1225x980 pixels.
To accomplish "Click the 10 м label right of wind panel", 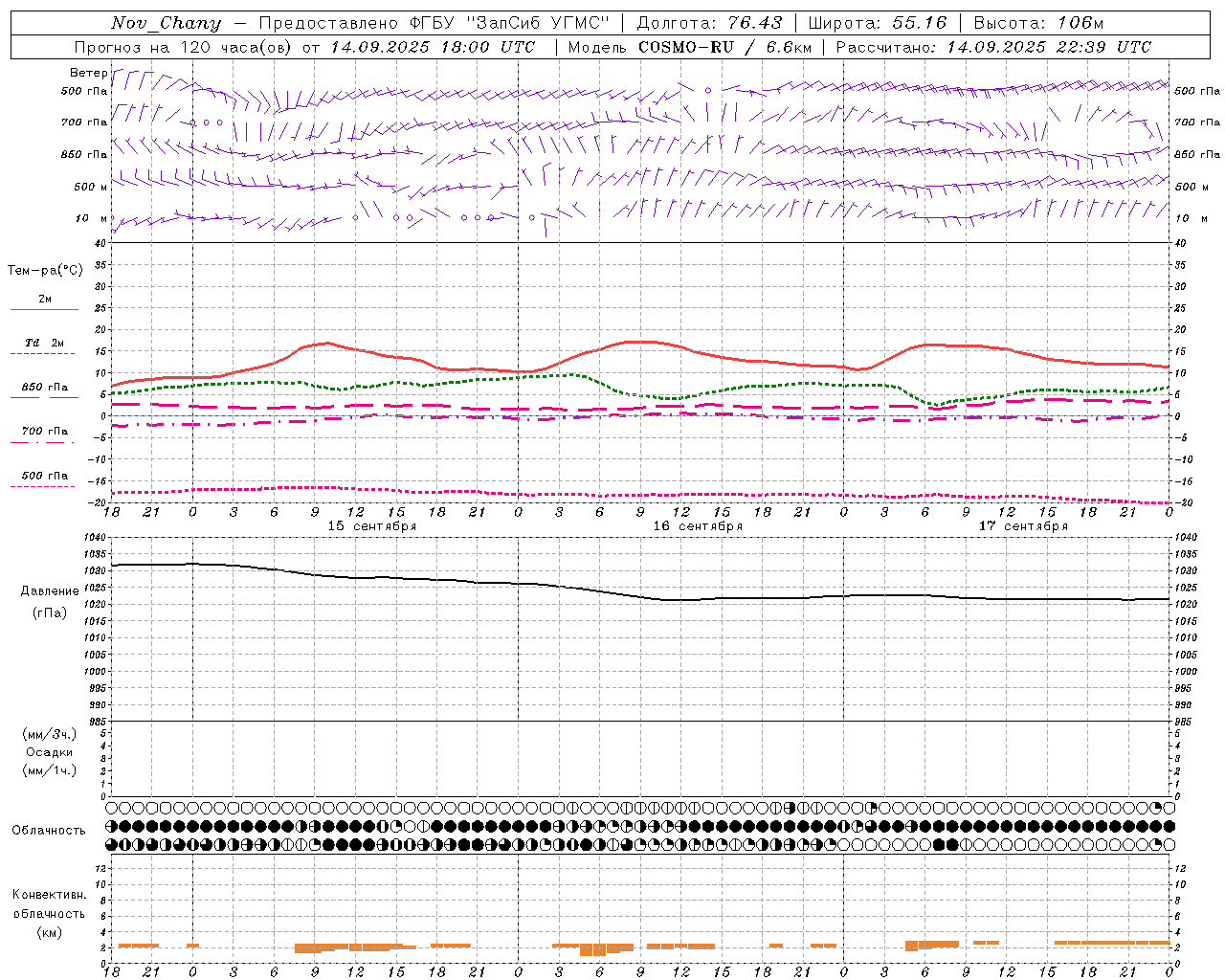I will [x=1192, y=219].
